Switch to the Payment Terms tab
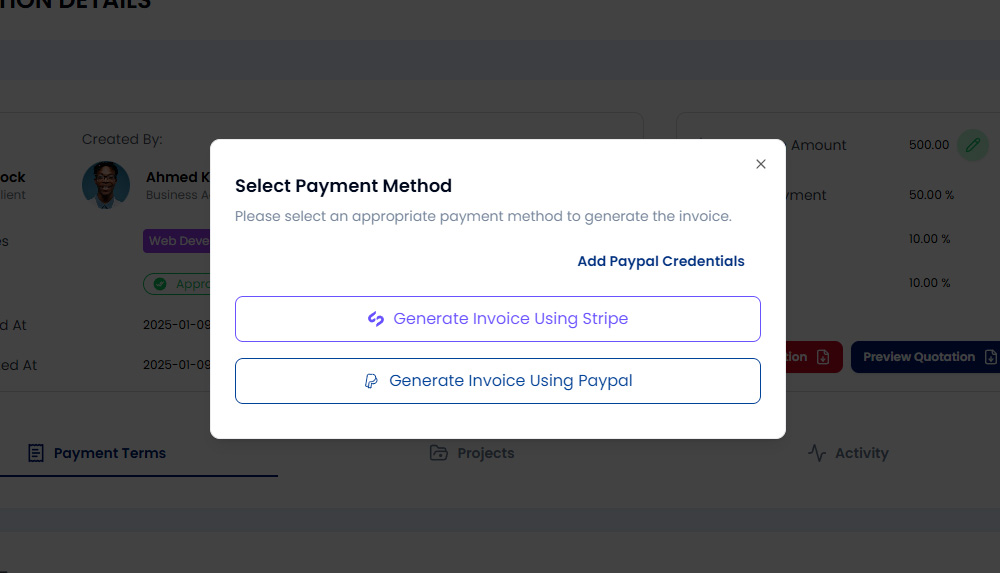 tap(97, 453)
